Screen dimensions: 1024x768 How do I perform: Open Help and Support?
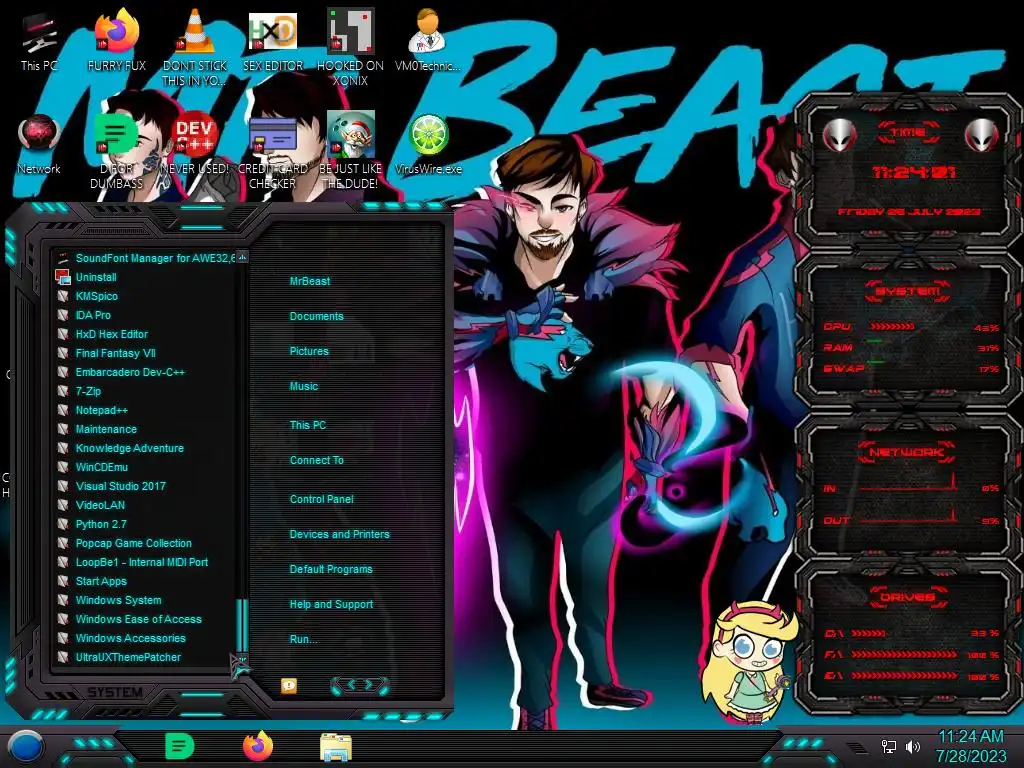(331, 604)
